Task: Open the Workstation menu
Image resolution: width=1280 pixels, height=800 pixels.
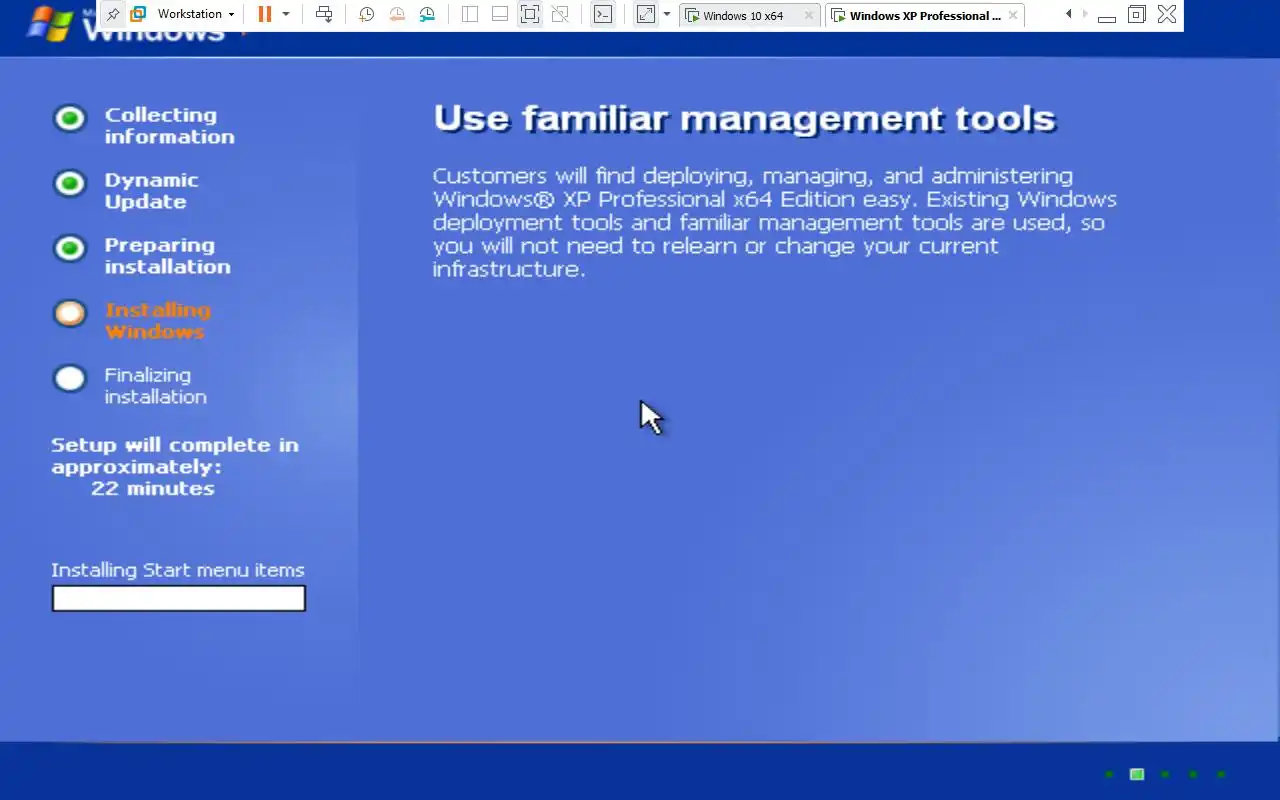Action: coord(195,14)
